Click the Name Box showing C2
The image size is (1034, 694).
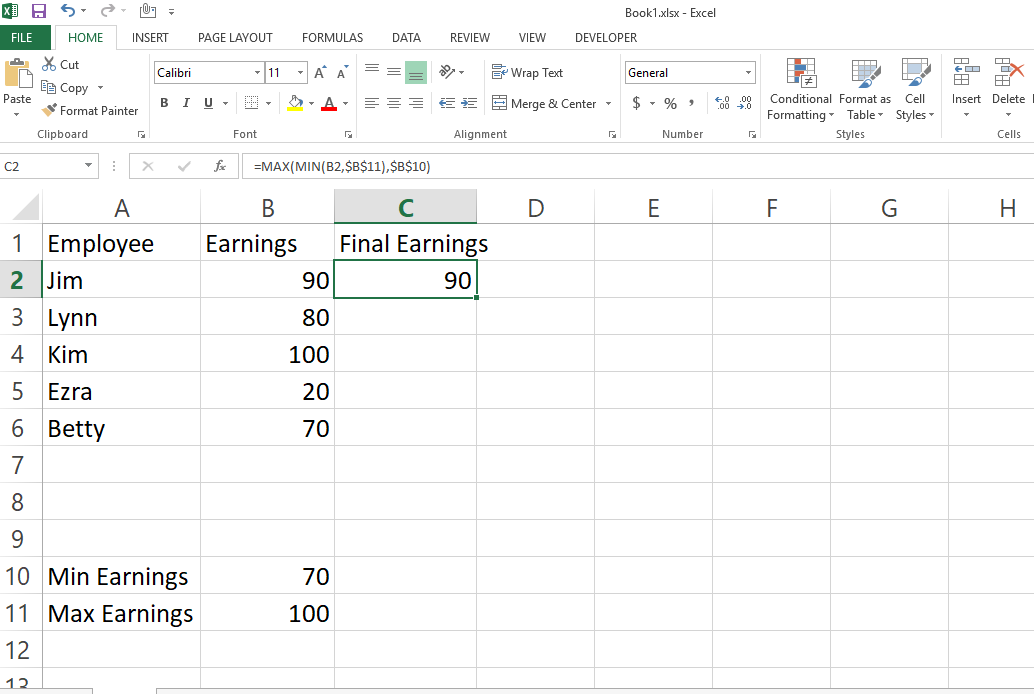pyautogui.click(x=49, y=166)
